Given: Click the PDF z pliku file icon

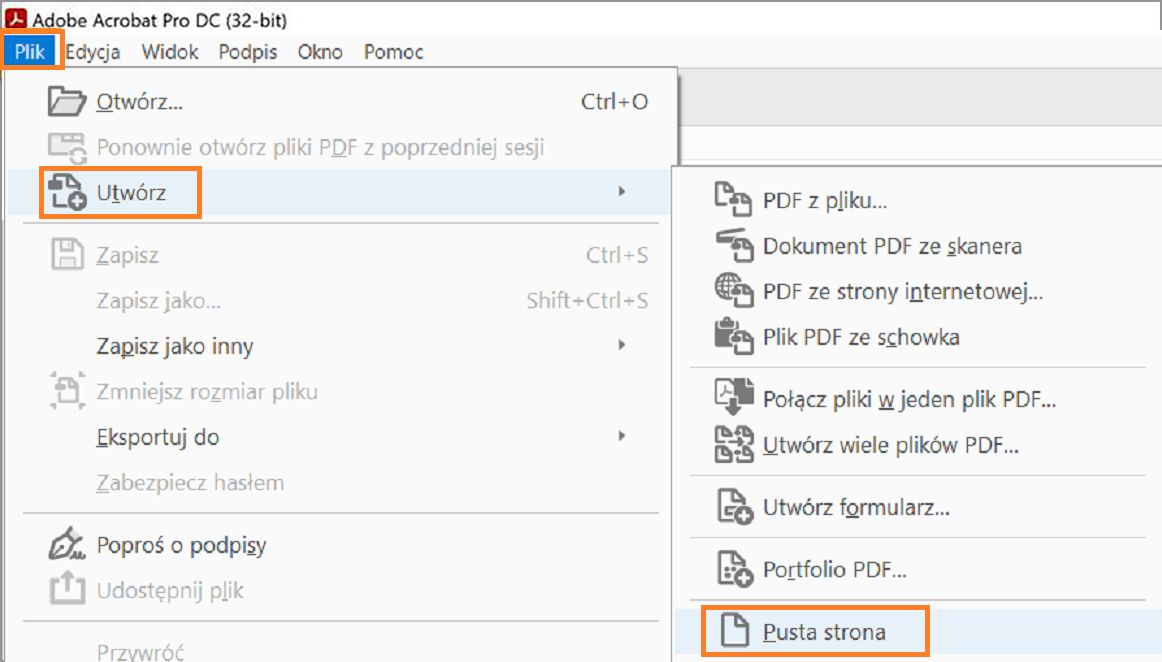Looking at the screenshot, I should coord(736,200).
